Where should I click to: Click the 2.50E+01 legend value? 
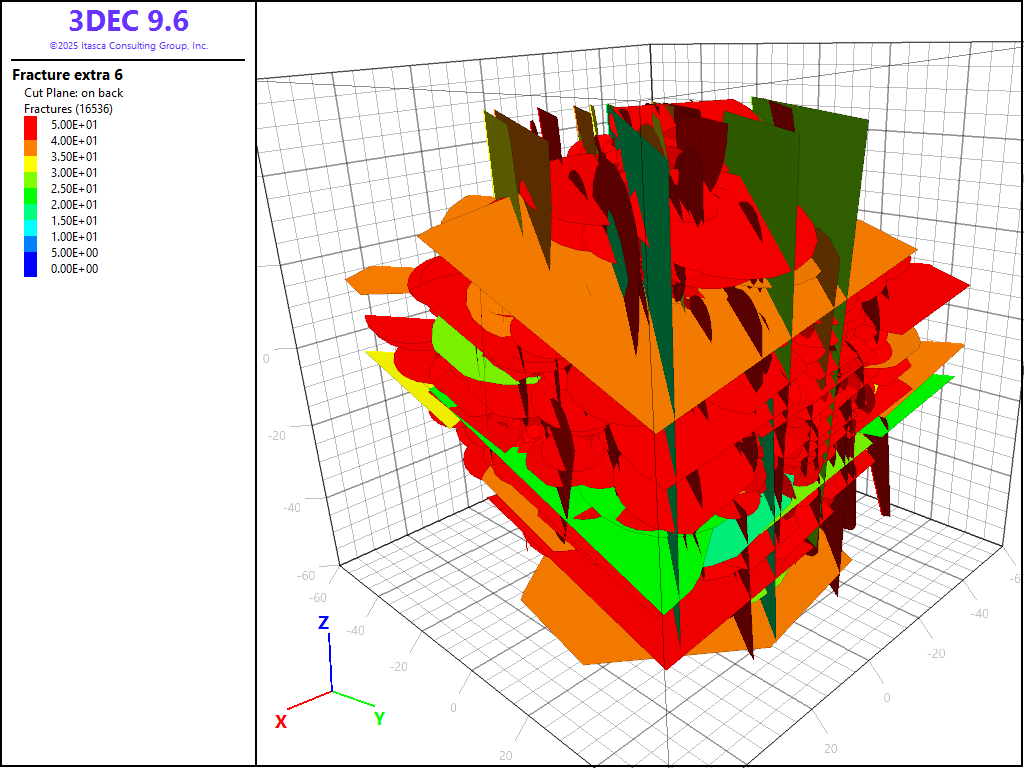pyautogui.click(x=75, y=189)
